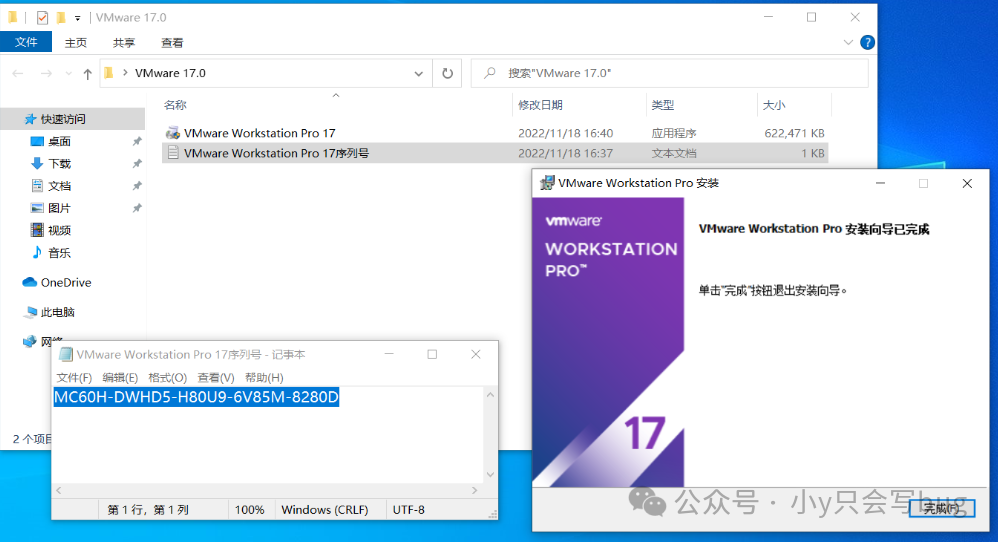Click the selected serial number text in Notepad

[196, 397]
